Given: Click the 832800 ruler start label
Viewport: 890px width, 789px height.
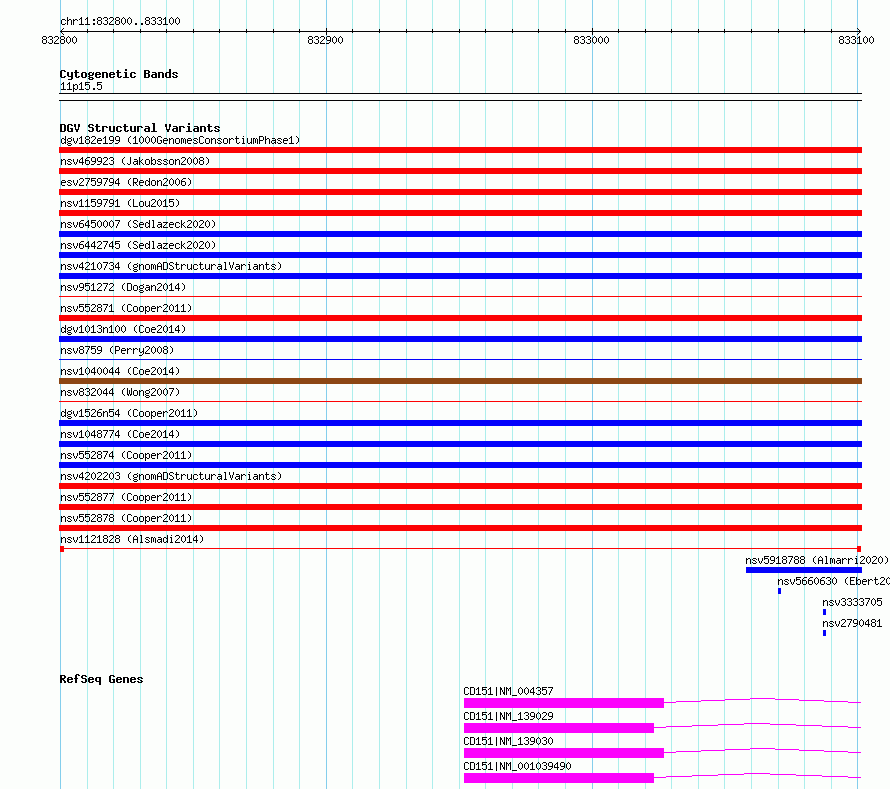Looking at the screenshot, I should pos(60,40).
